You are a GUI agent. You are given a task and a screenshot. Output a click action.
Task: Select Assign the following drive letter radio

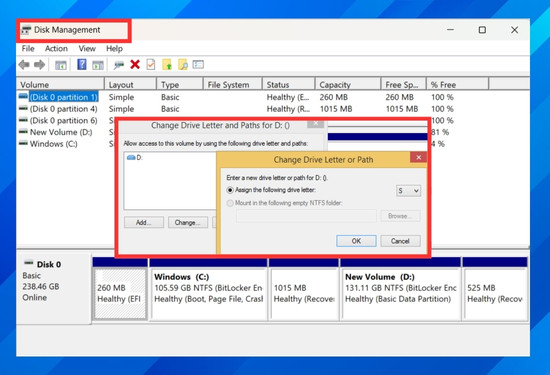230,190
